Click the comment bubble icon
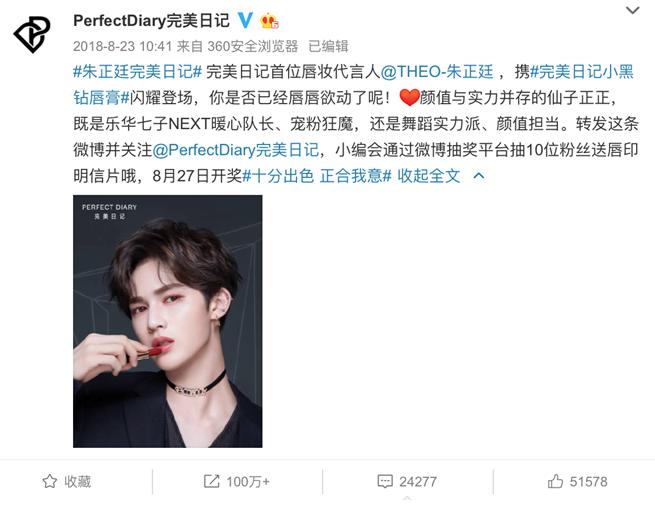Screen dimensions: 655x505 [x=385, y=481]
